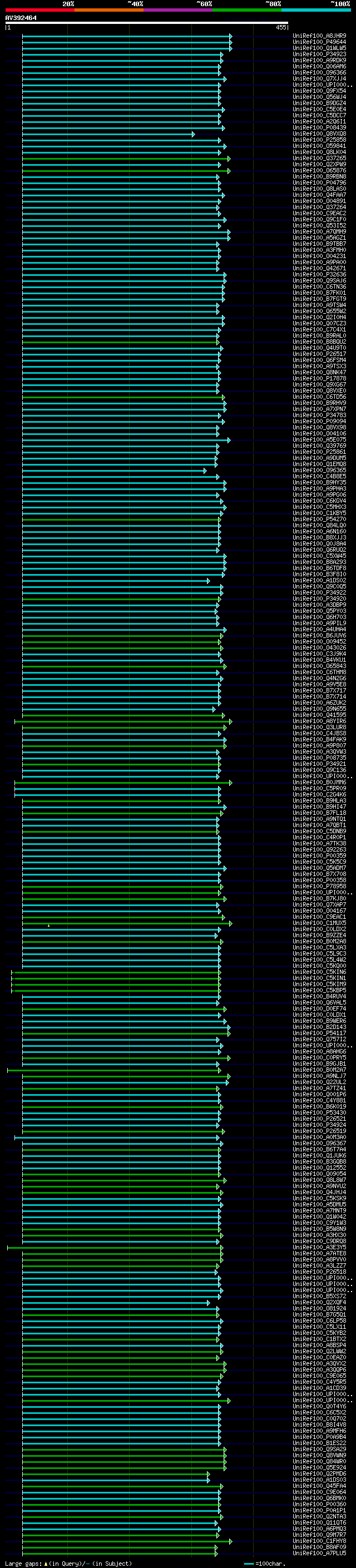Open hit UniRef100_P49644

[x=319, y=42]
